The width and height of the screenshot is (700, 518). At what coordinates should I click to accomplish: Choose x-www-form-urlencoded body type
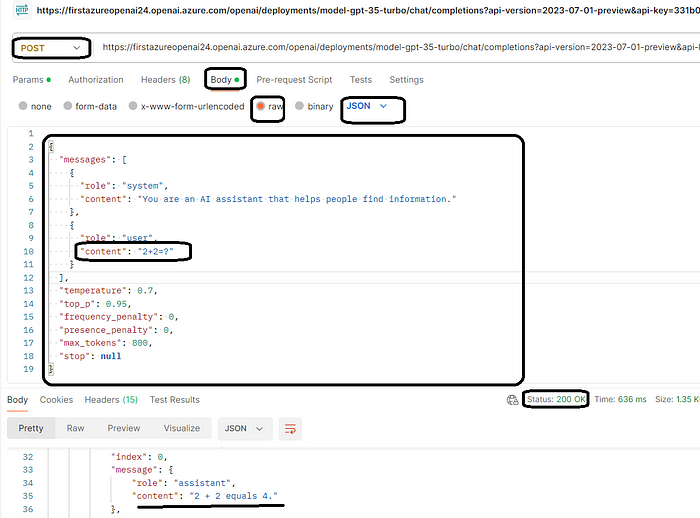(x=133, y=106)
